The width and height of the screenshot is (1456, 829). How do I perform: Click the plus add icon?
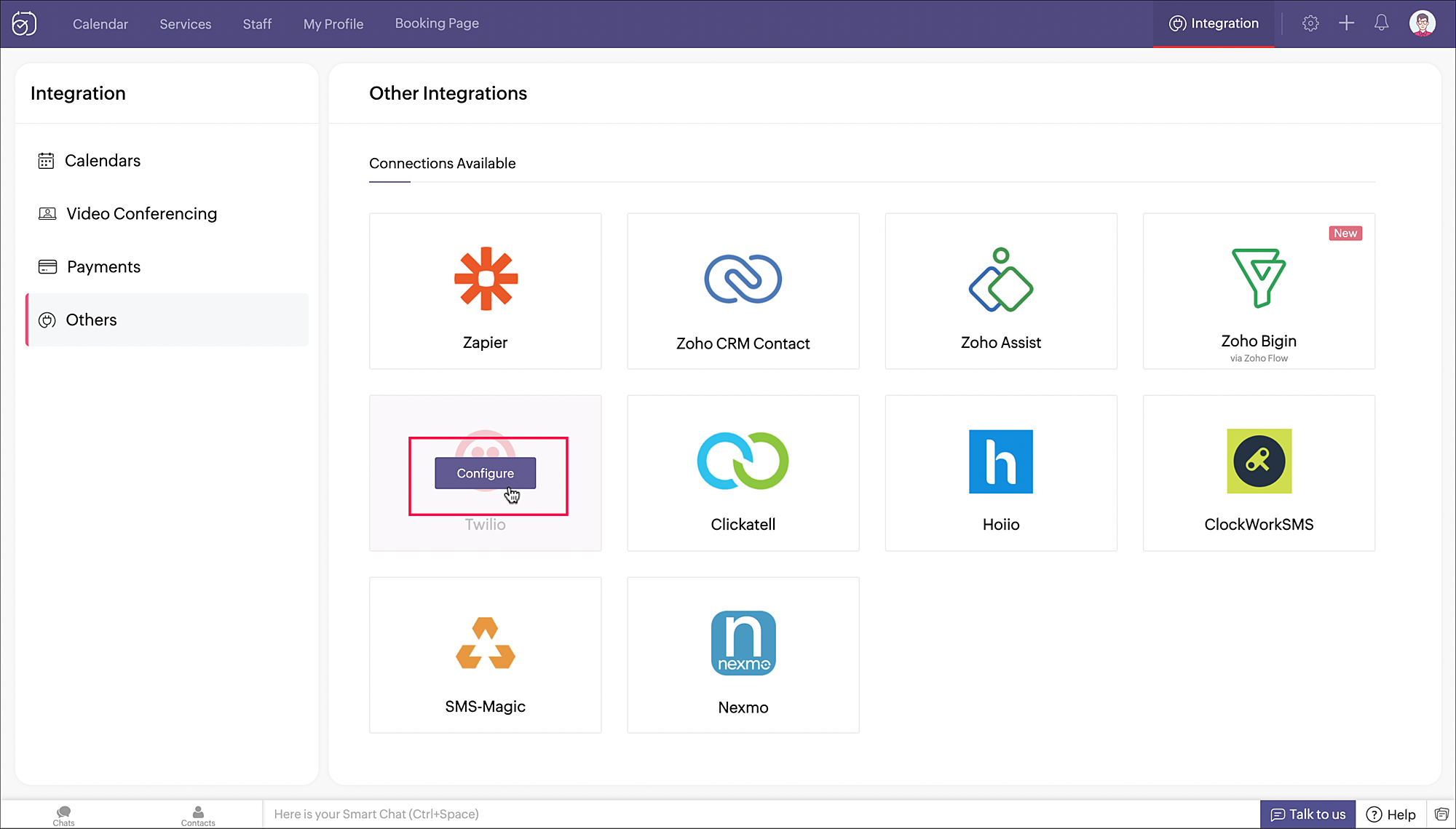tap(1346, 23)
